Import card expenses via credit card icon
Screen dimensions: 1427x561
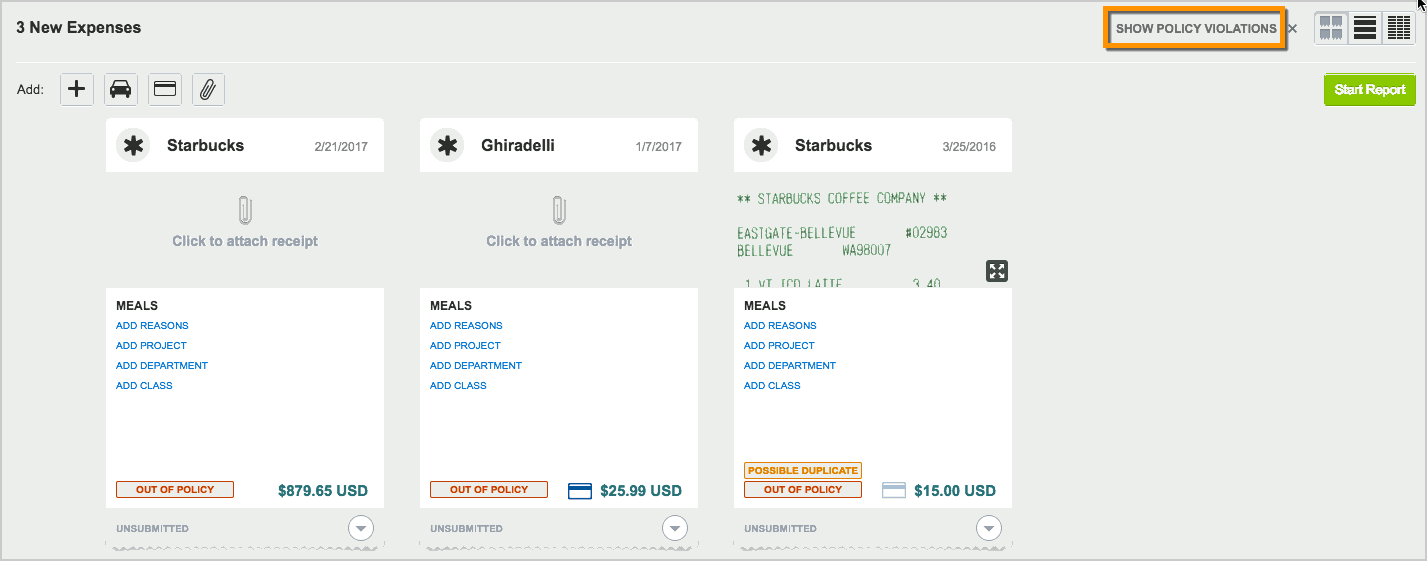point(165,89)
